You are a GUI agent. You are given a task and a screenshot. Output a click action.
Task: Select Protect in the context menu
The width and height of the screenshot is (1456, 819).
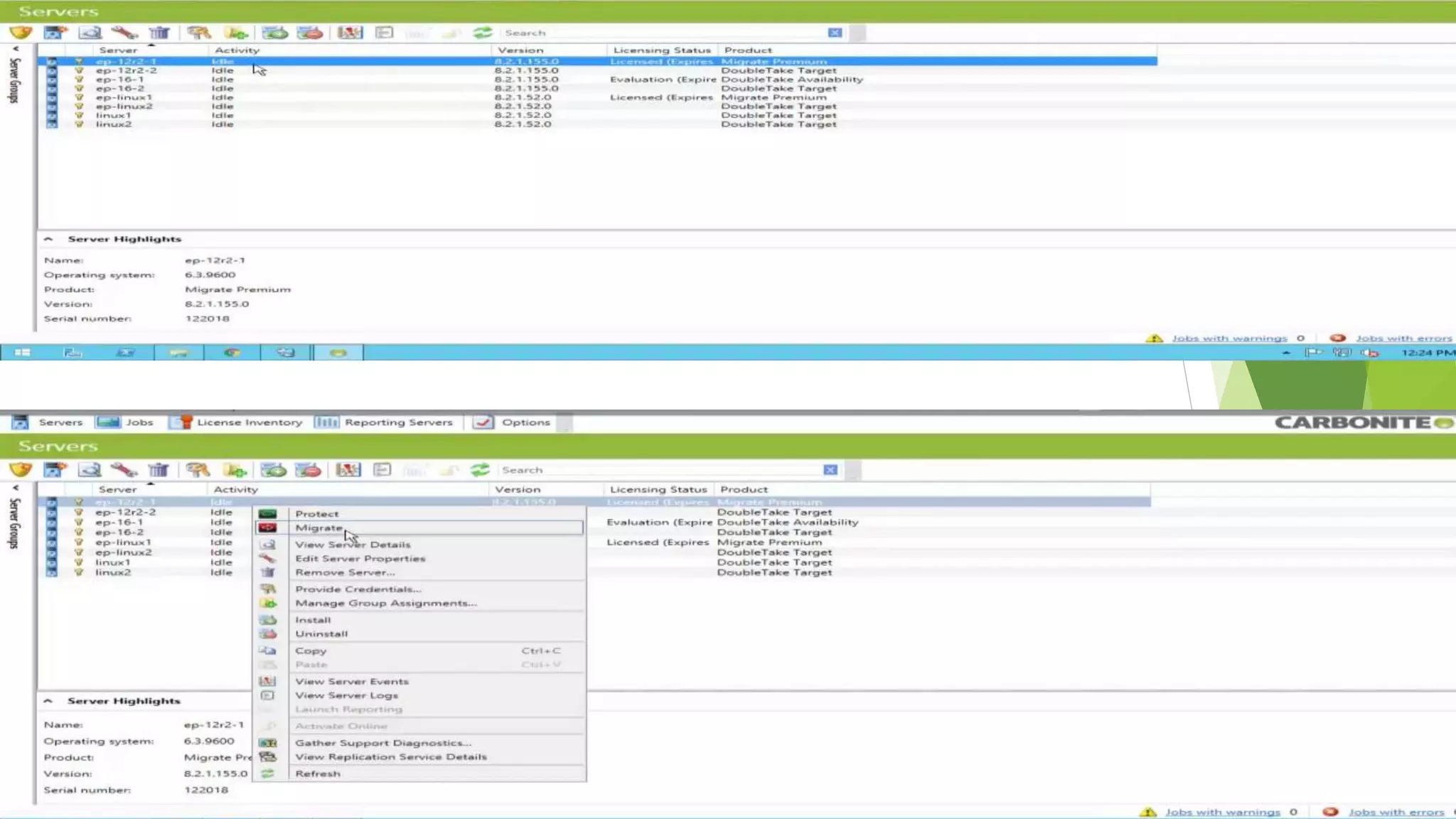pyautogui.click(x=317, y=513)
